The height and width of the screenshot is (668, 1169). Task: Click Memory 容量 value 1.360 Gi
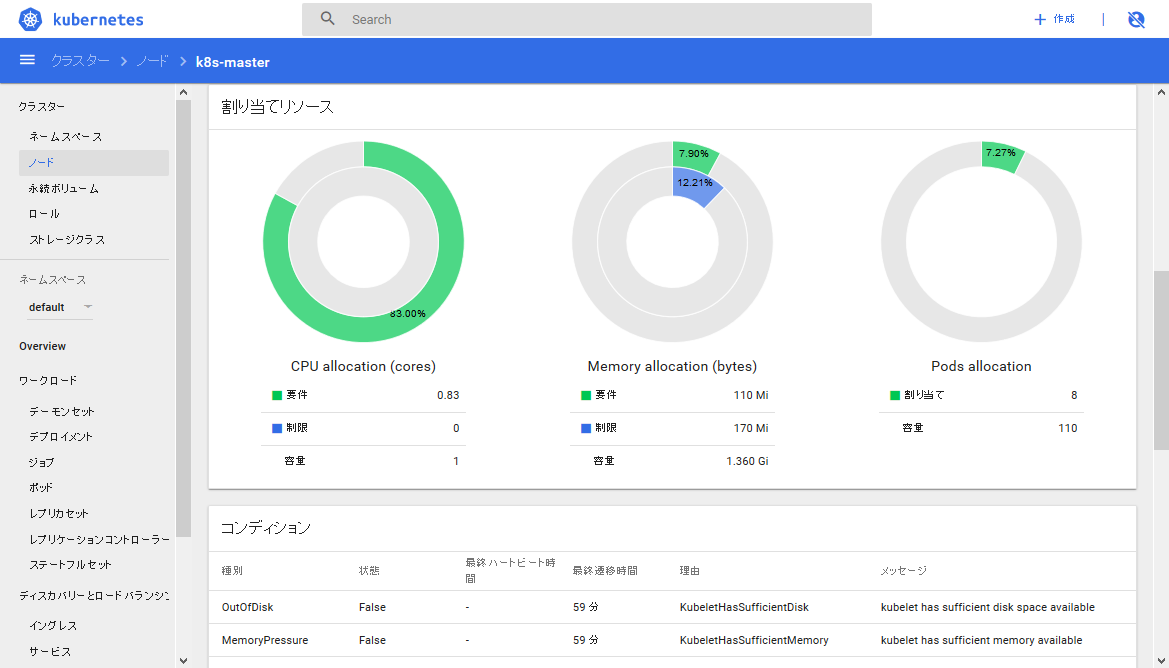tap(747, 461)
